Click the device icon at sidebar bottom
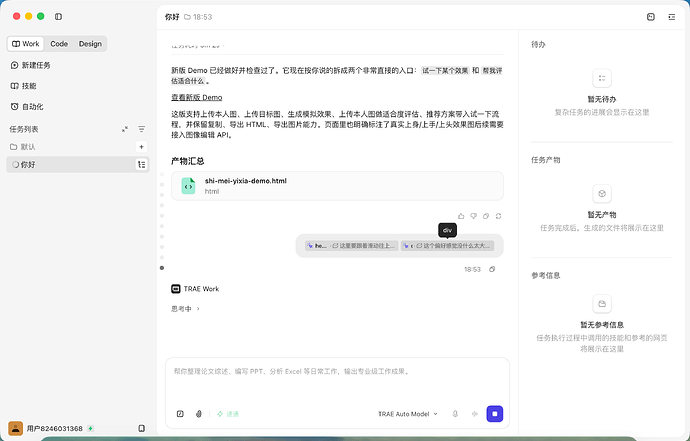Screen dimensions: 690x441 pos(141,428)
